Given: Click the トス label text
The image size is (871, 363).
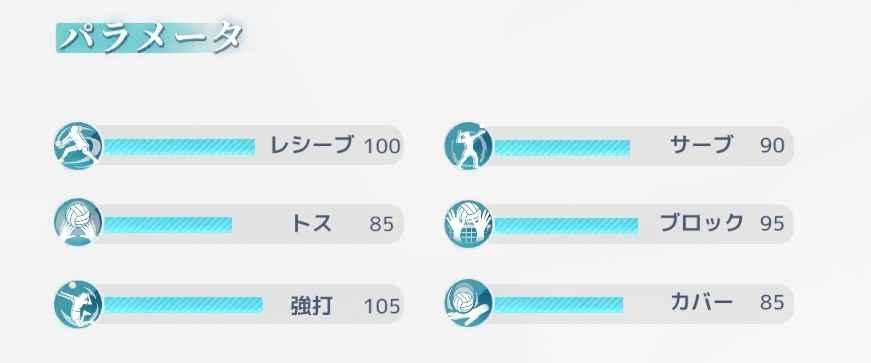Looking at the screenshot, I should tap(312, 223).
